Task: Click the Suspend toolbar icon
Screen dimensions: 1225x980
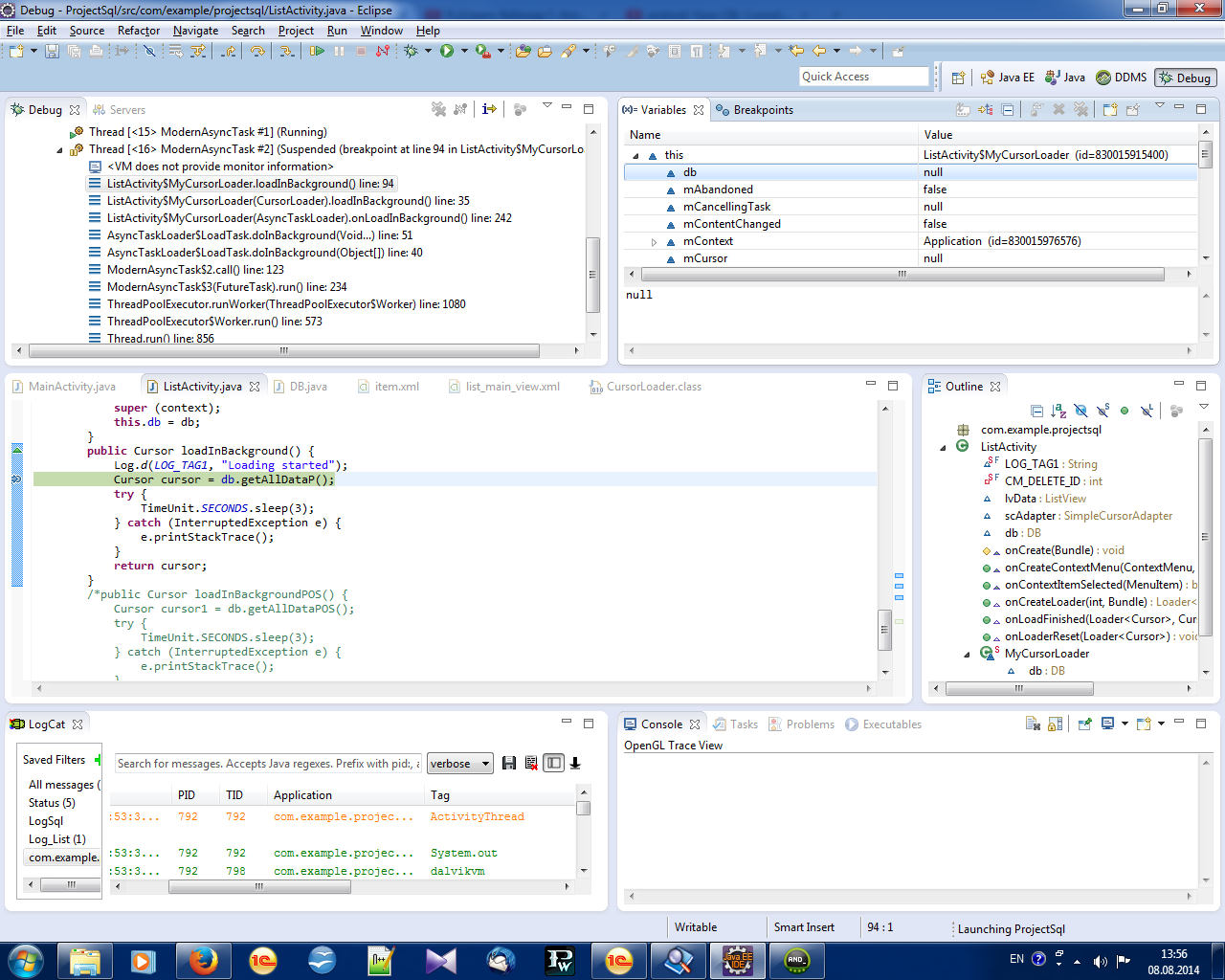Action: pos(339,51)
